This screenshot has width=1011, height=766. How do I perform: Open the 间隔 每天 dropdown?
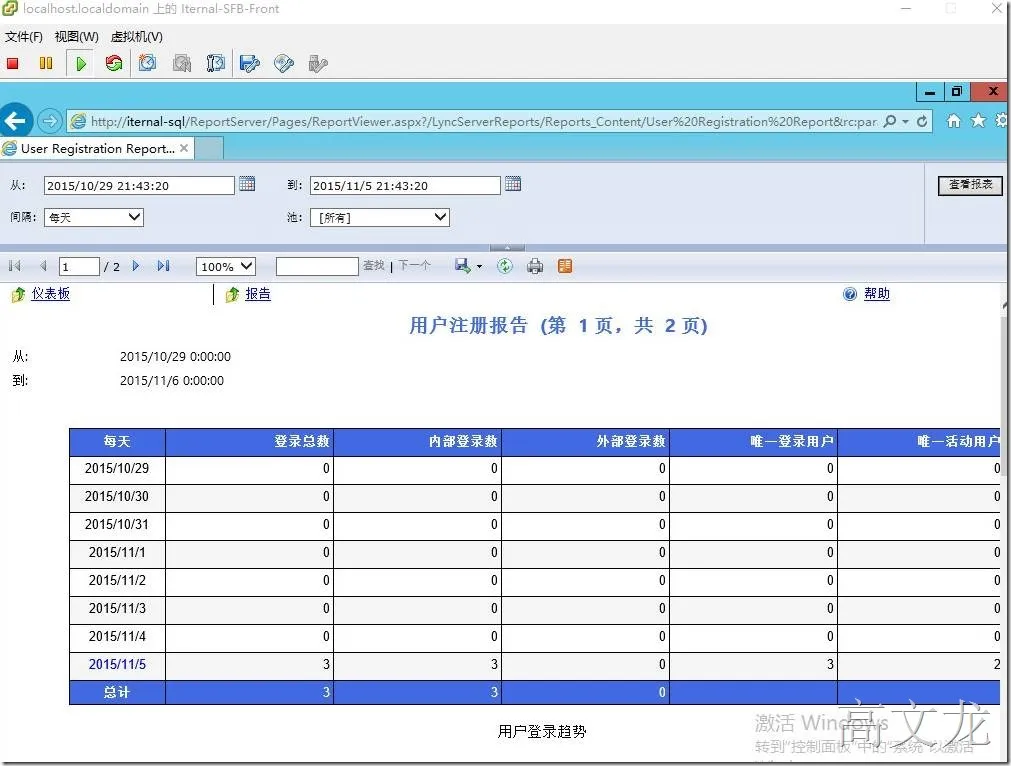click(93, 217)
